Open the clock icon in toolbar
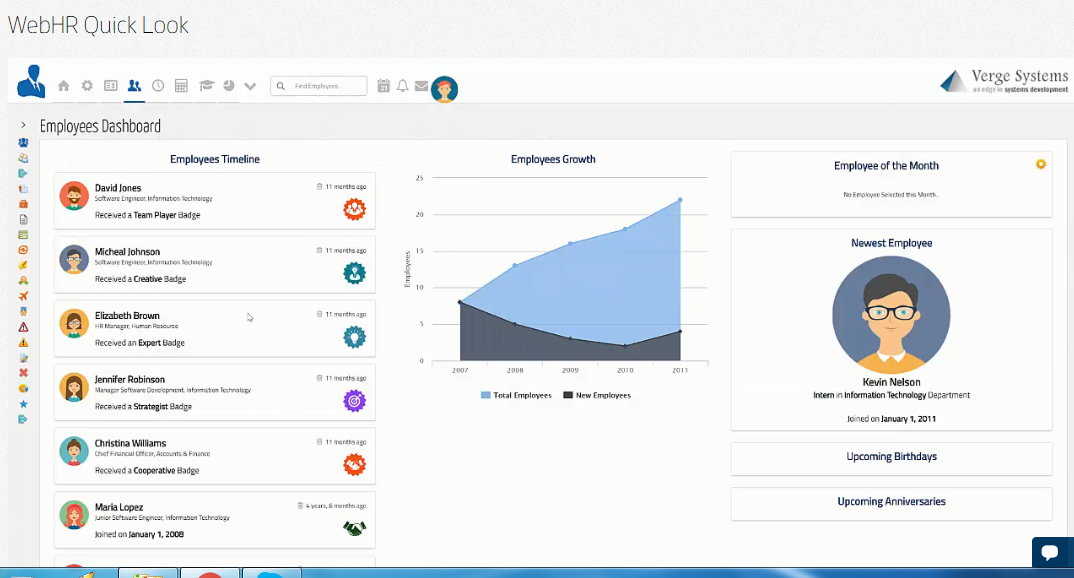 coord(158,86)
